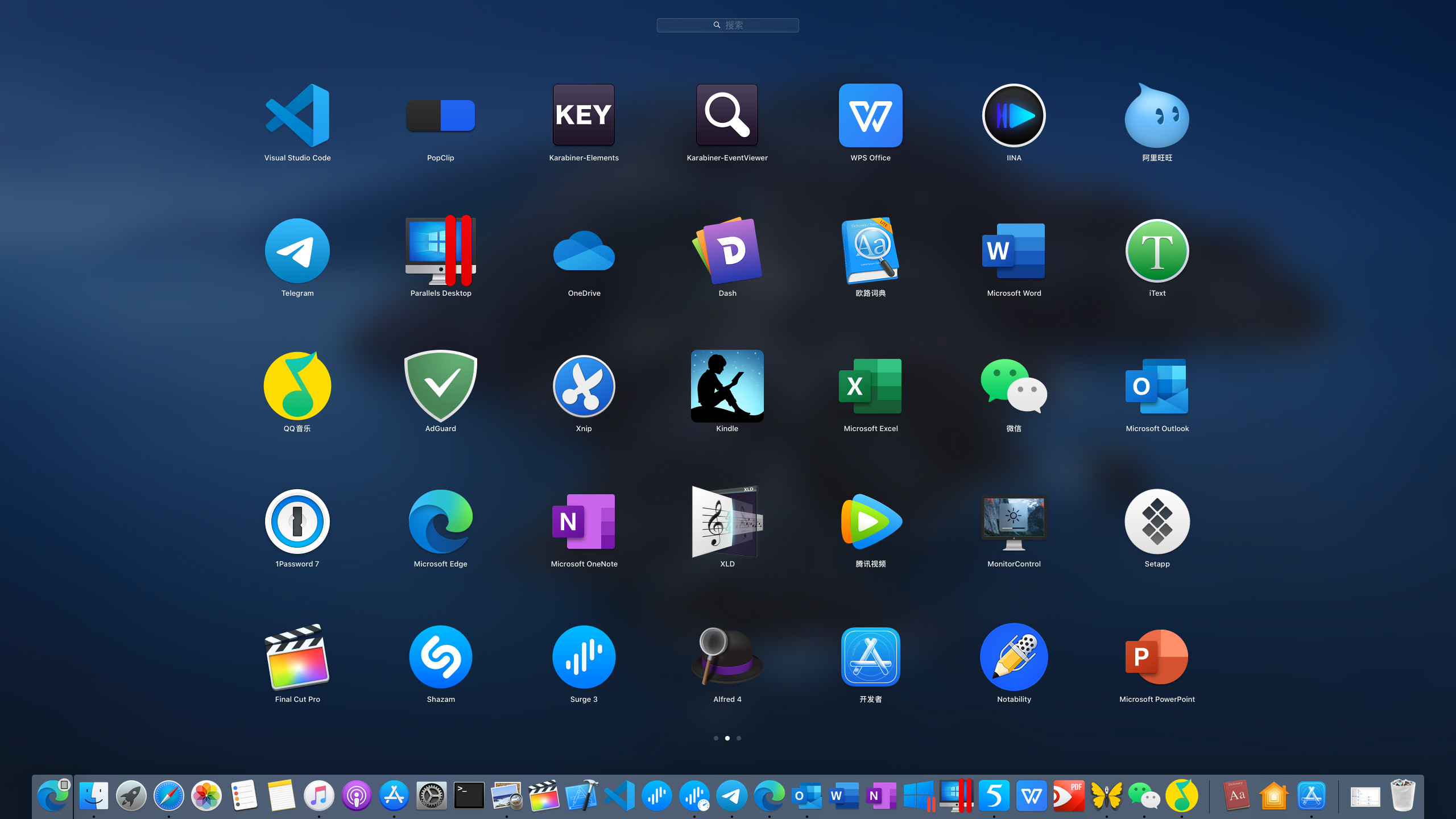
Task: Go to the first Launchpad page dot
Action: 716,738
